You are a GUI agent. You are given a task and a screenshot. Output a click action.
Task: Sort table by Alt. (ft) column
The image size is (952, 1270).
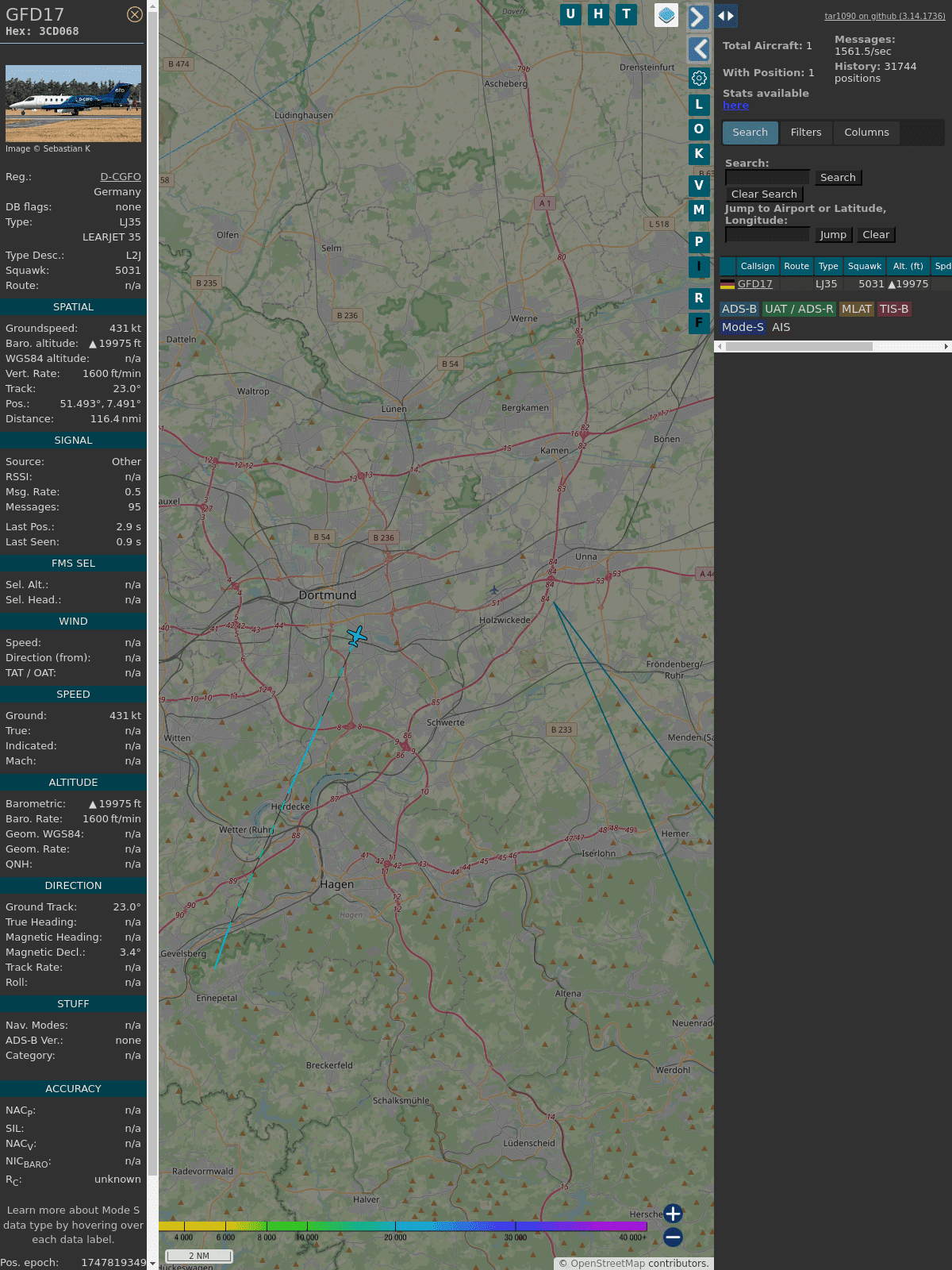[908, 267]
